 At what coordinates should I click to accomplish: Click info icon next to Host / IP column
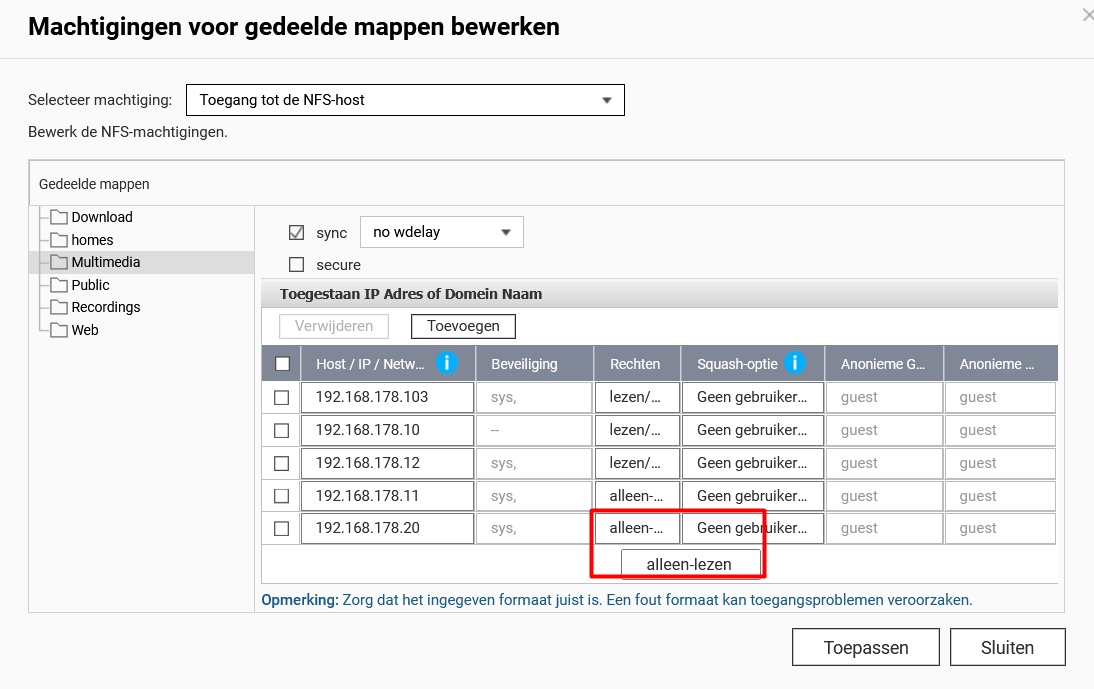click(x=447, y=363)
